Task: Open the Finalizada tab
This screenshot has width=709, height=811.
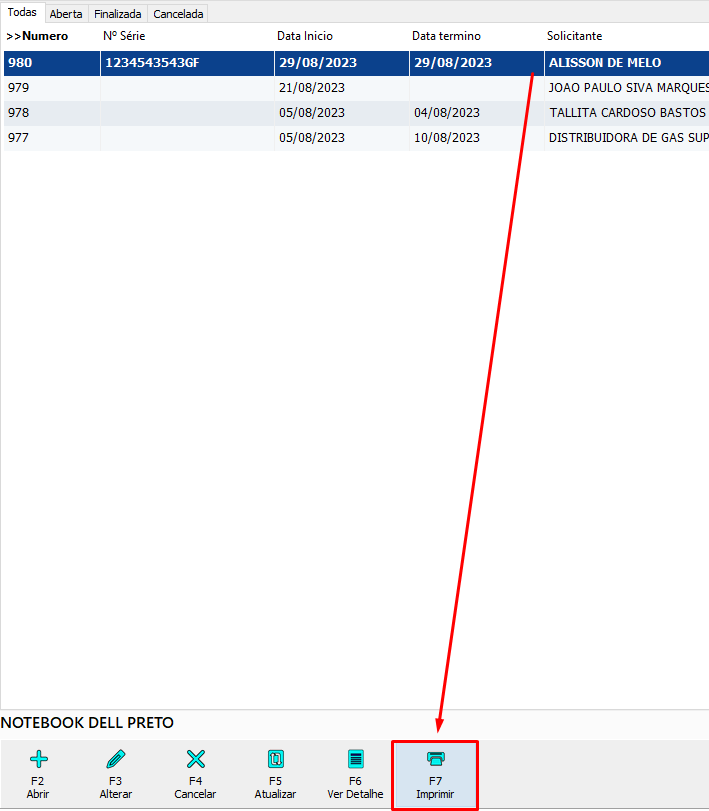Action: tap(117, 14)
